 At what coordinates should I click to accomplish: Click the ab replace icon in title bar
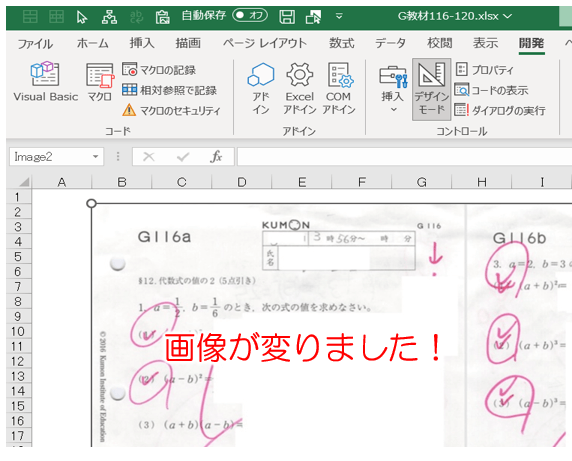(x=136, y=17)
